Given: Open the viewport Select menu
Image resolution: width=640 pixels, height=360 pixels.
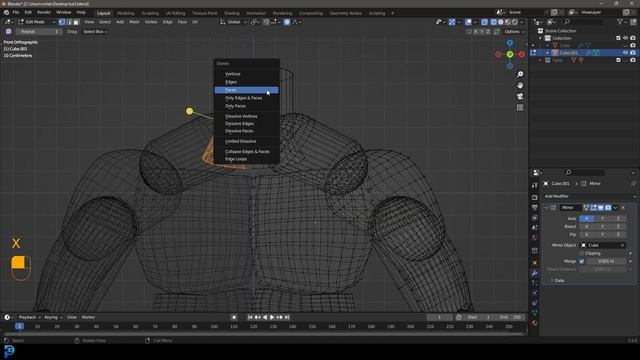Looking at the screenshot, I should pyautogui.click(x=104, y=22).
